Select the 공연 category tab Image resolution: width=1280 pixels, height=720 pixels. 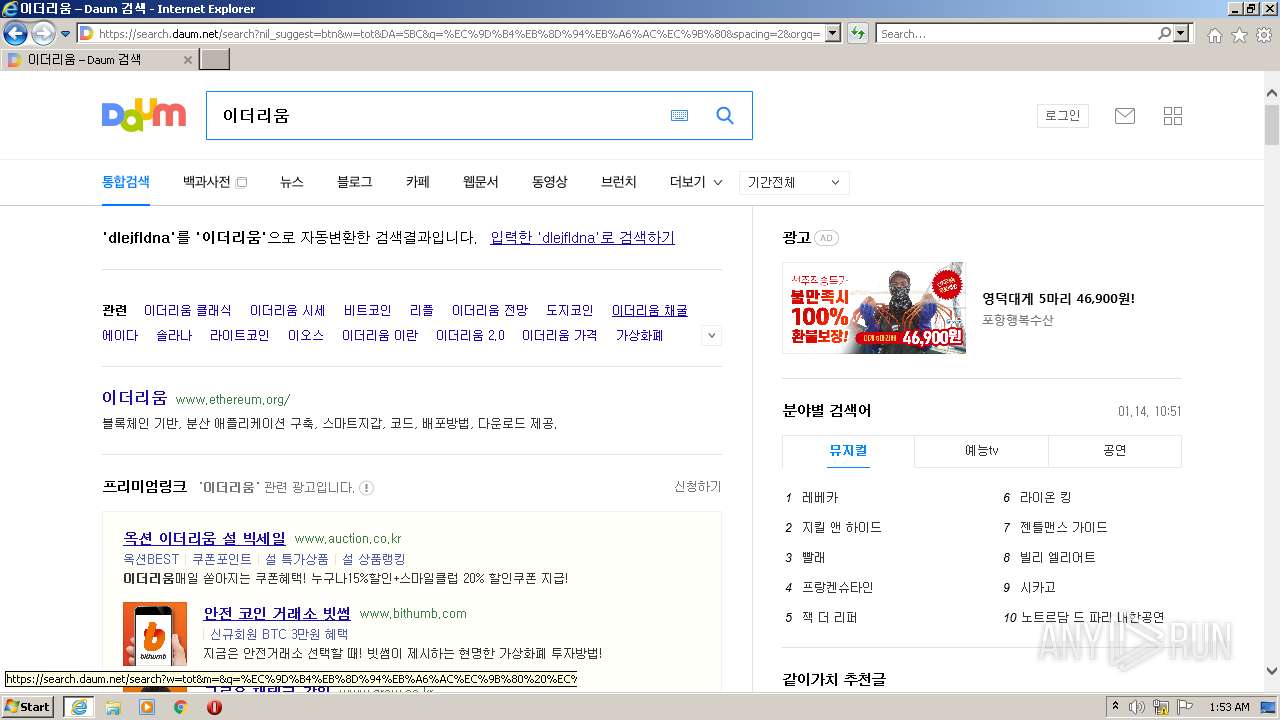[1115, 451]
